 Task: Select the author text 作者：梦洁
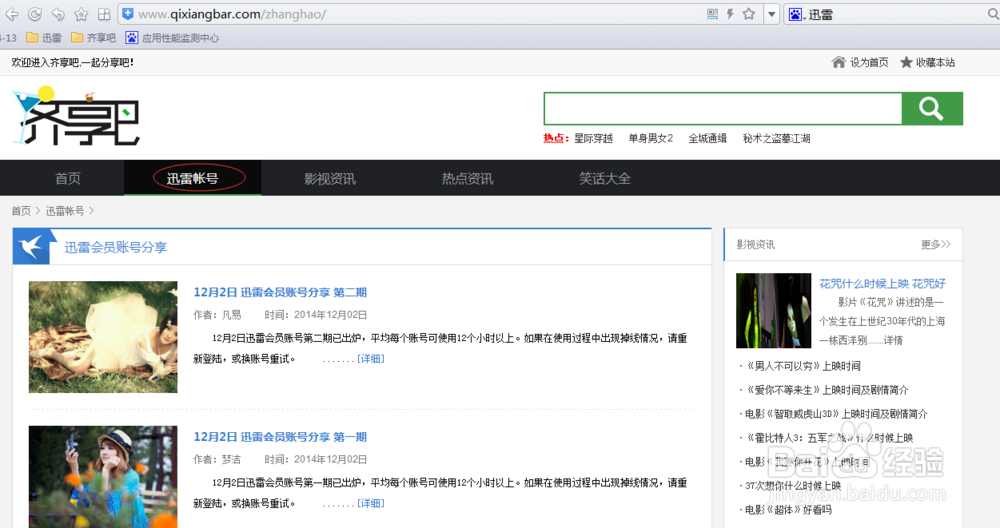217,459
